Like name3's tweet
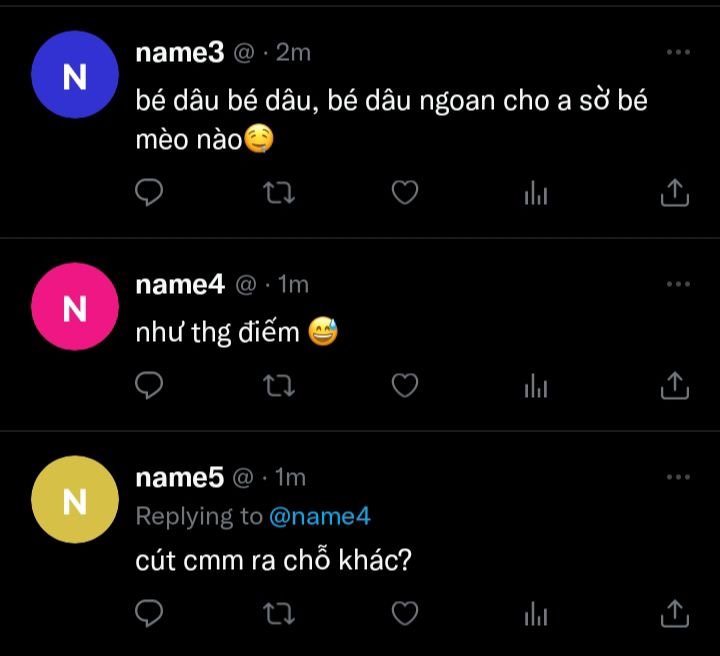Screen dimensions: 720x656 click(404, 192)
